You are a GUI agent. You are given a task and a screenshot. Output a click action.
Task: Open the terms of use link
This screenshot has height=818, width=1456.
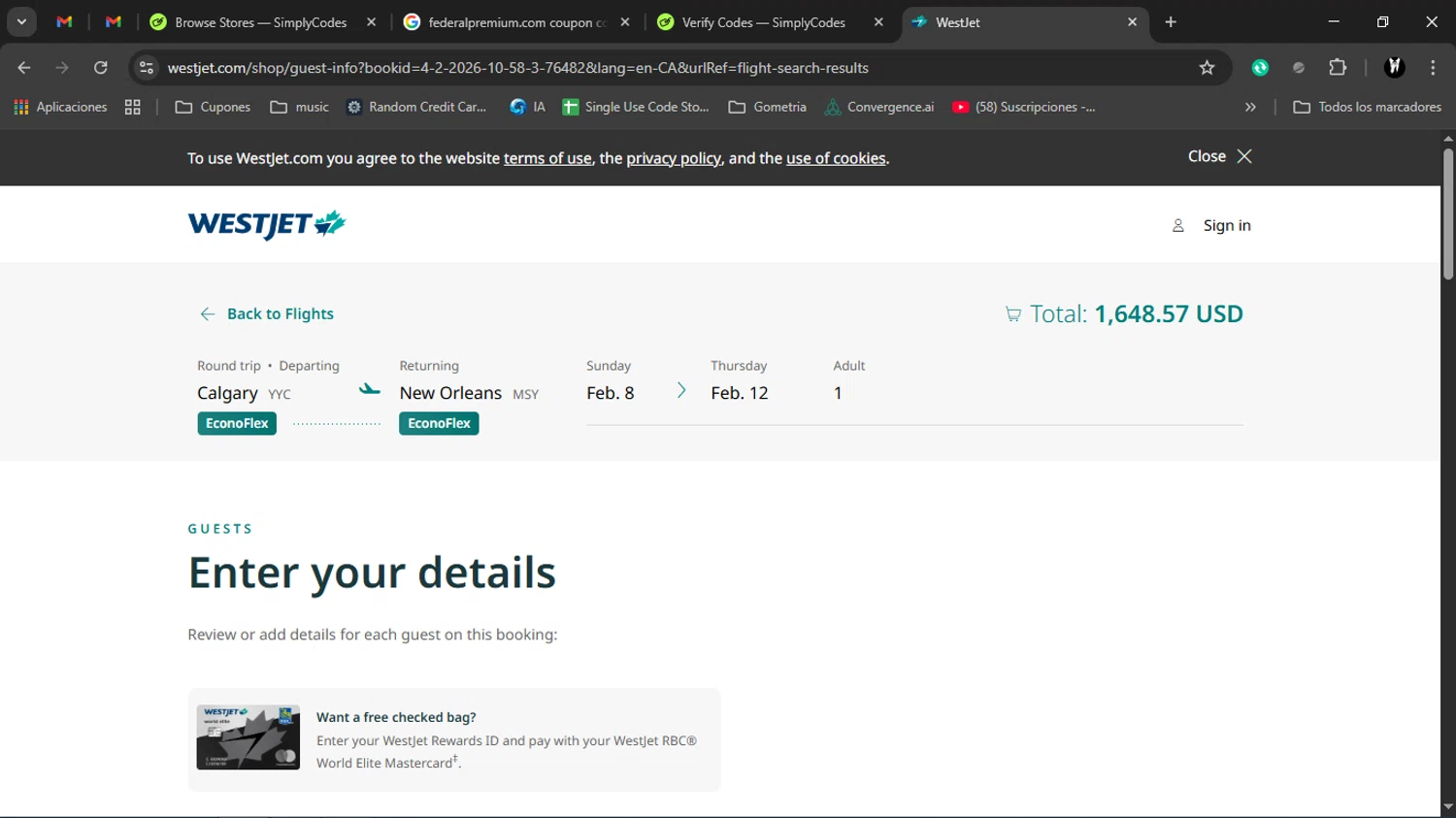[x=547, y=158]
